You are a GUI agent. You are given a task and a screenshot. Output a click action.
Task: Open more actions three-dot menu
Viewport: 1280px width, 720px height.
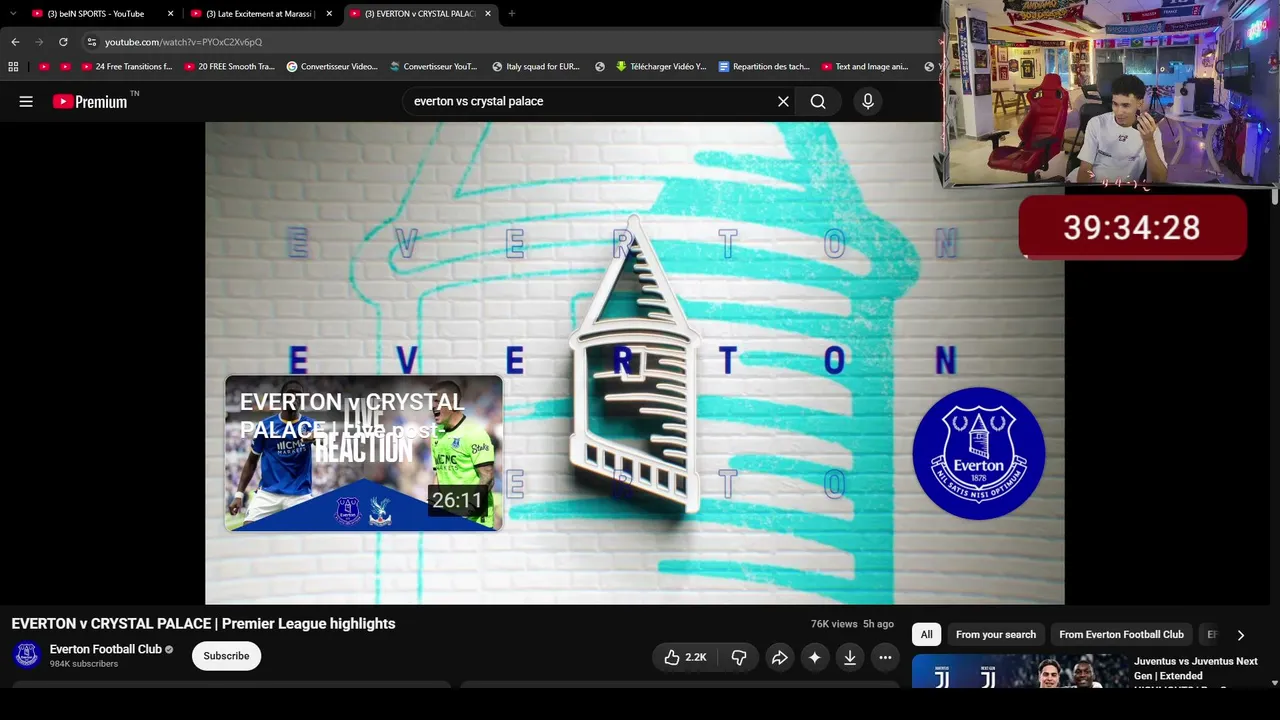coord(885,657)
